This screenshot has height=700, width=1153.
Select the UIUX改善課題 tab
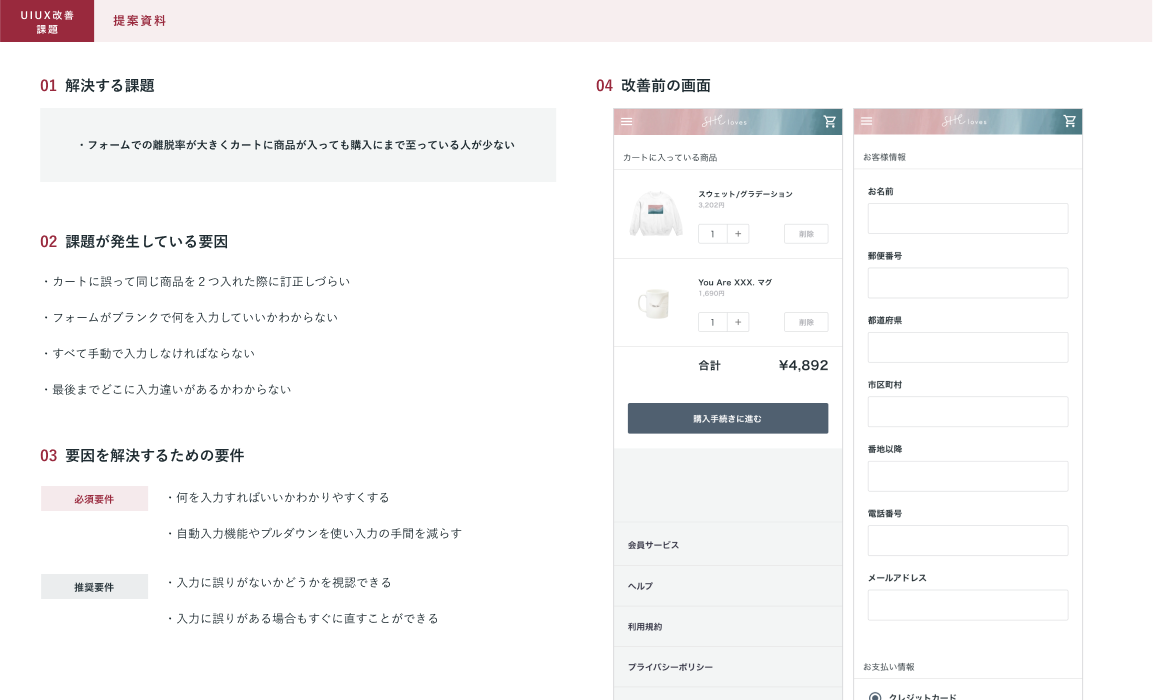click(x=47, y=21)
